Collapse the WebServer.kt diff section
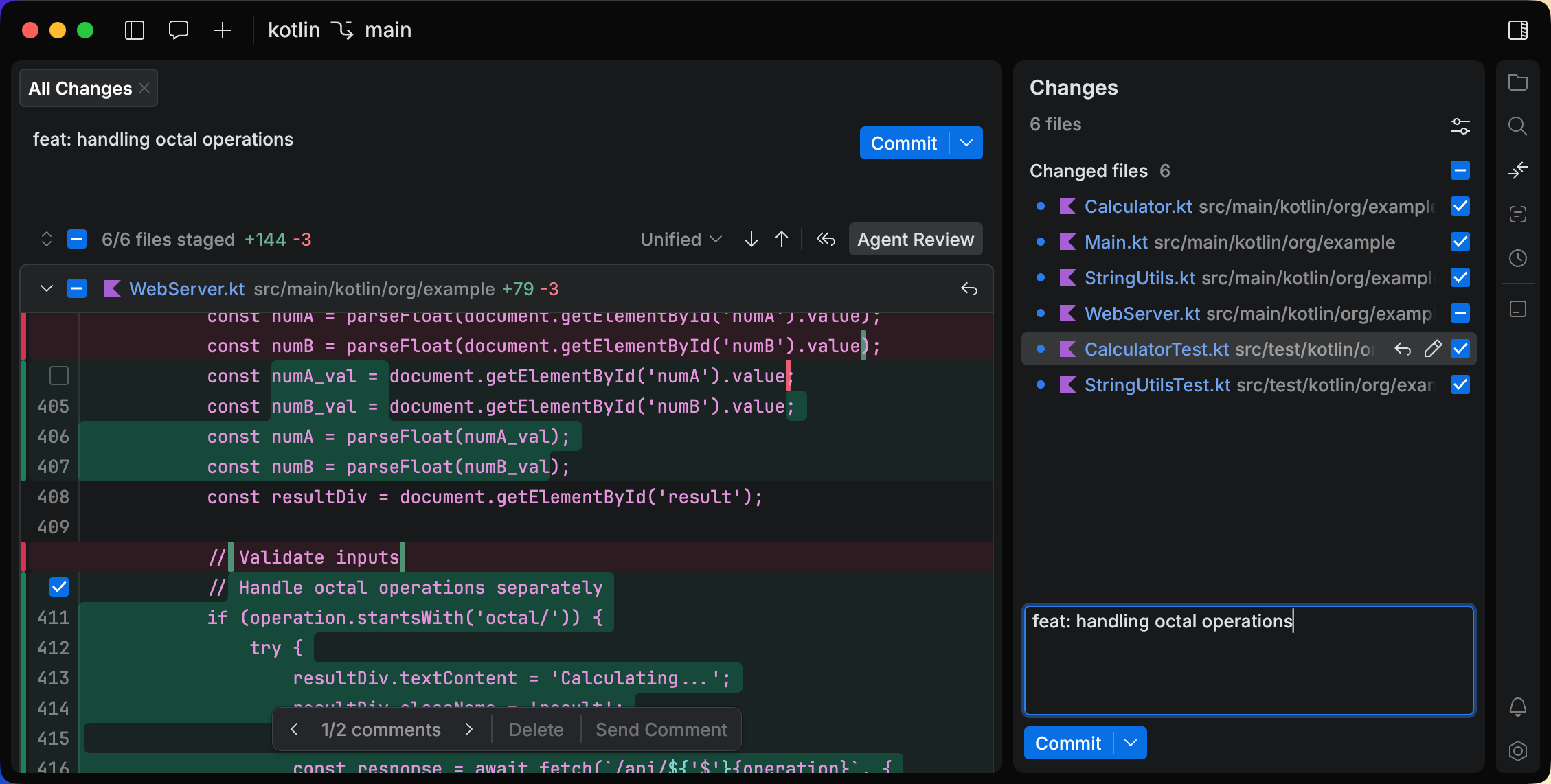Image resolution: width=1551 pixels, height=784 pixels. (46, 288)
